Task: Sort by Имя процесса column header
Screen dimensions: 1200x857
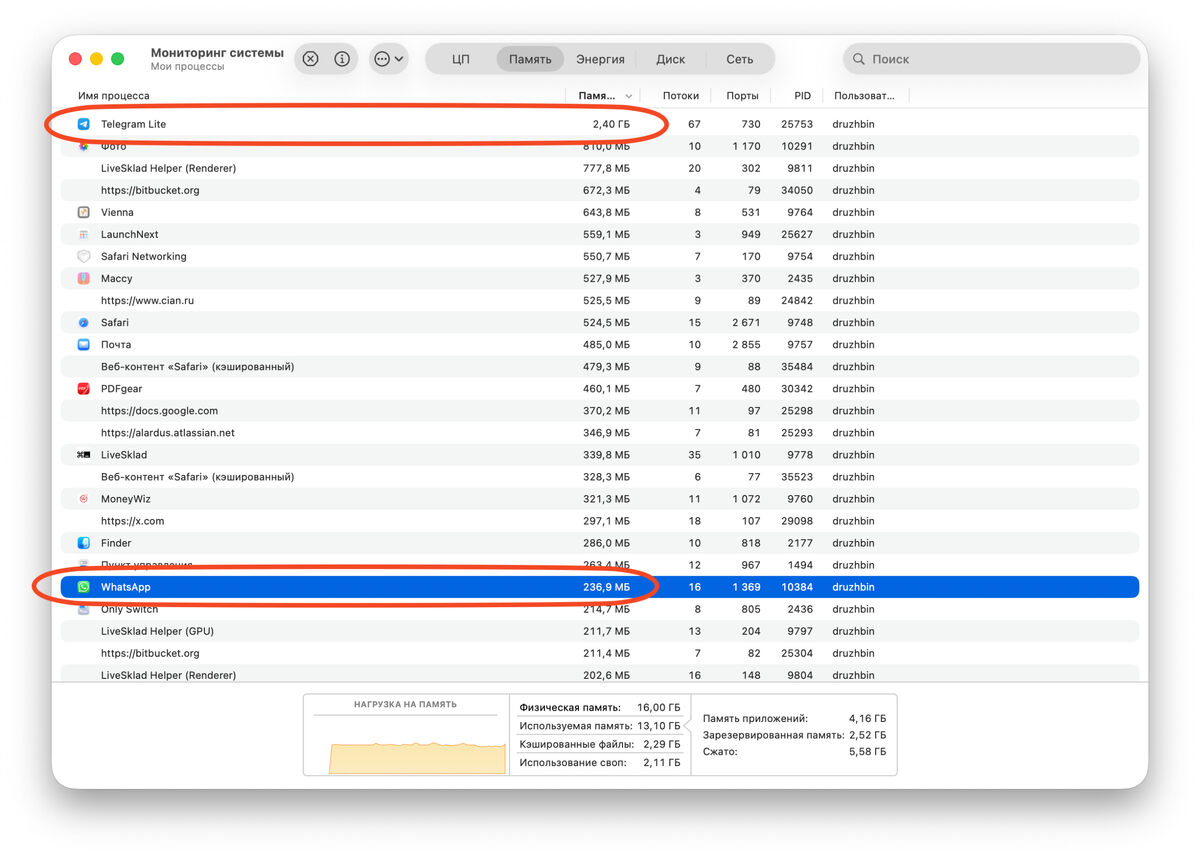Action: [x=114, y=96]
